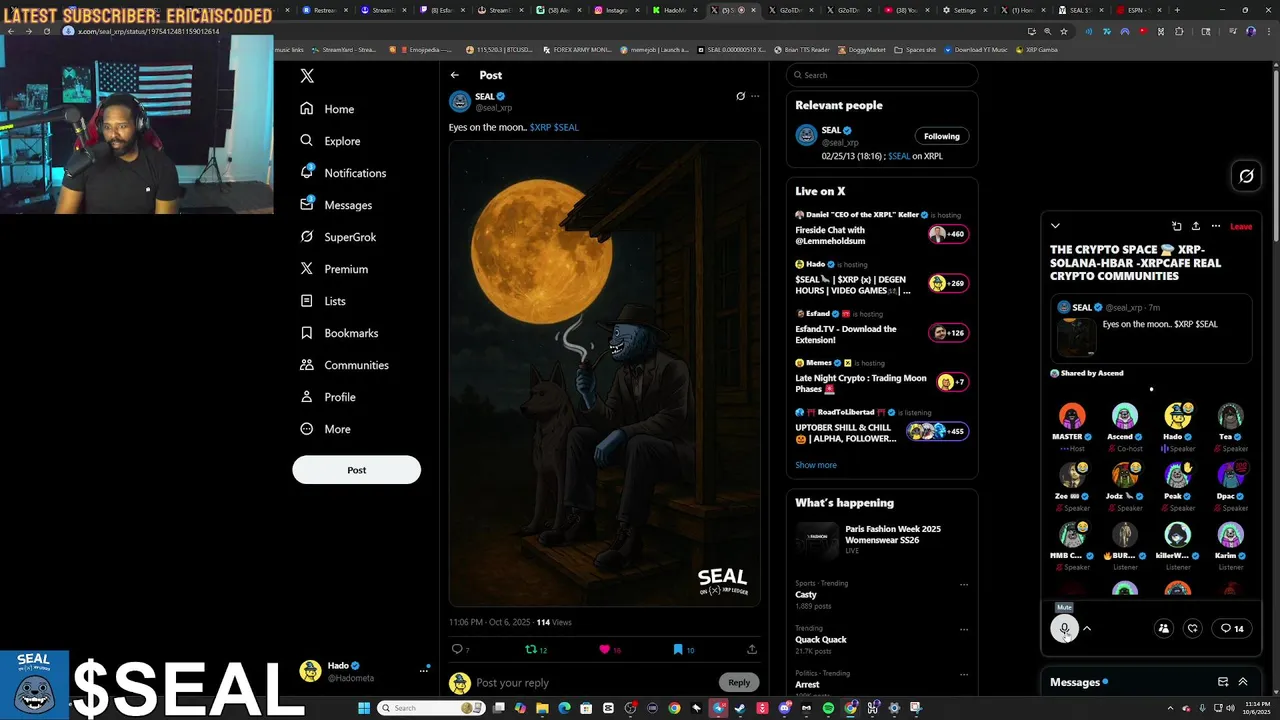The height and width of the screenshot is (720, 1280).
Task: Click the Windows Start button
Action: (x=364, y=708)
